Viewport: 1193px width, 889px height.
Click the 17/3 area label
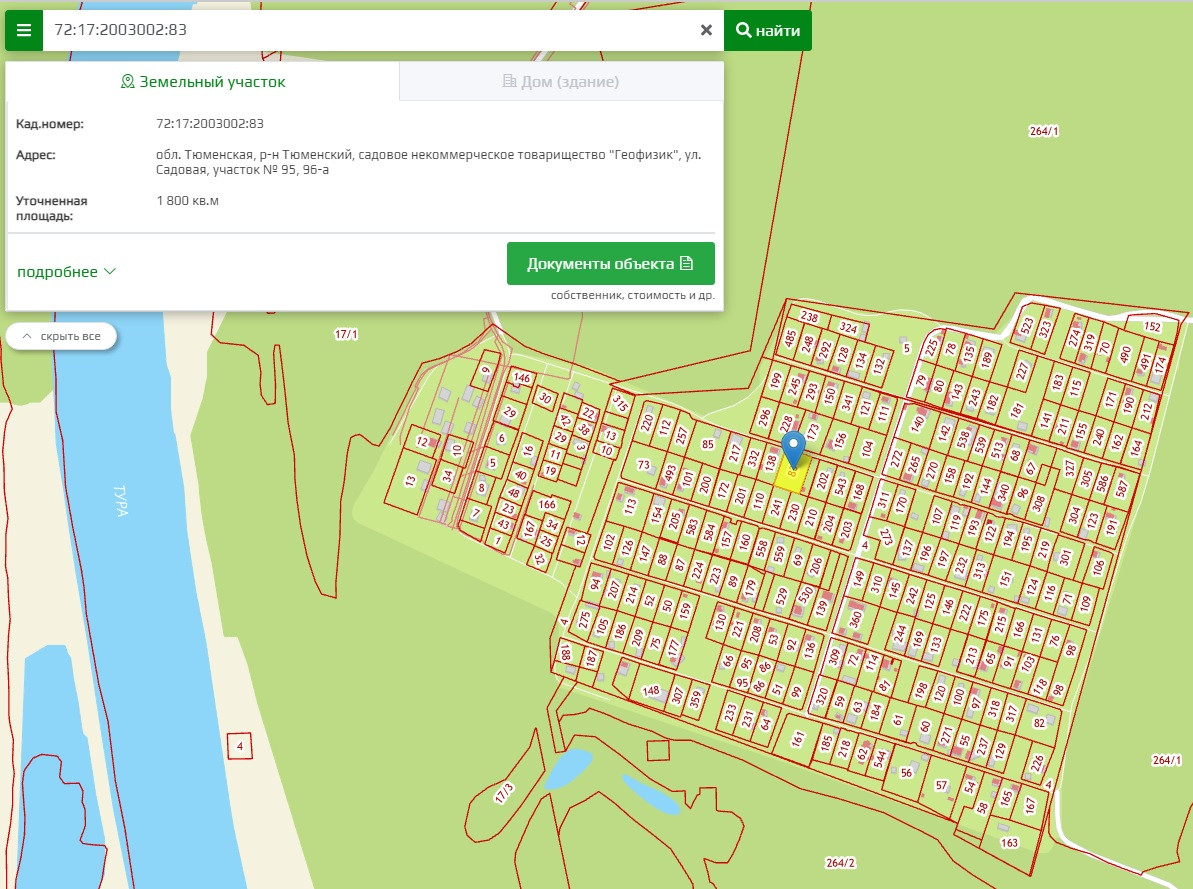(x=504, y=792)
